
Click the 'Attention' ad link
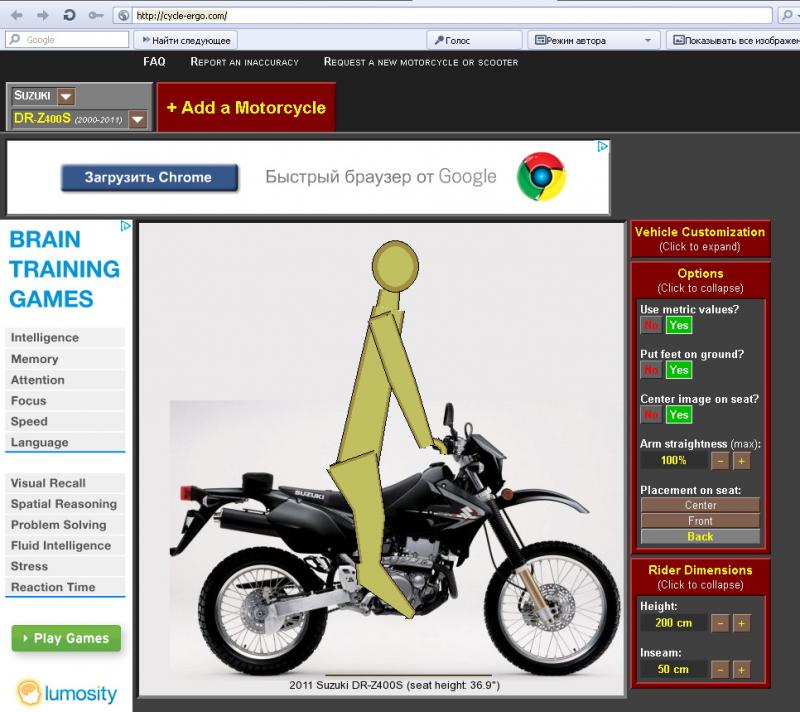click(x=65, y=380)
